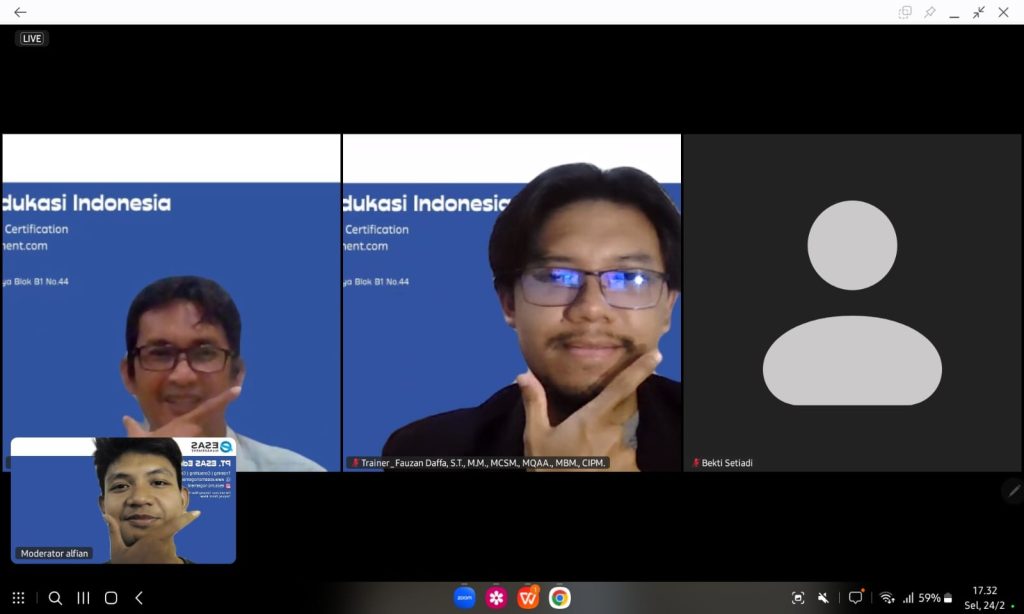The width and height of the screenshot is (1024, 614).
Task: Open the pencil annotation tool
Action: [1013, 490]
